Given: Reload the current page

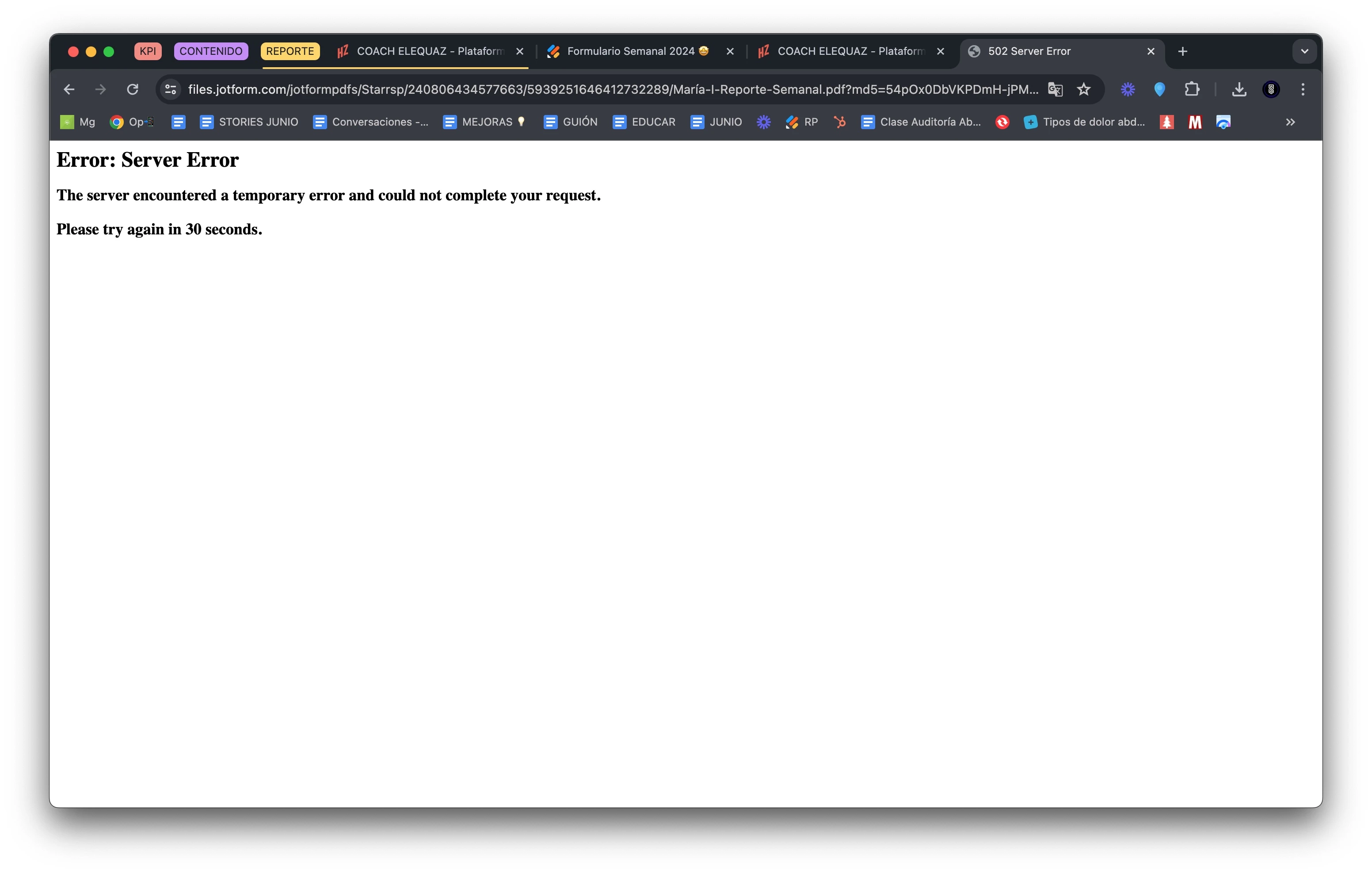Looking at the screenshot, I should (132, 89).
